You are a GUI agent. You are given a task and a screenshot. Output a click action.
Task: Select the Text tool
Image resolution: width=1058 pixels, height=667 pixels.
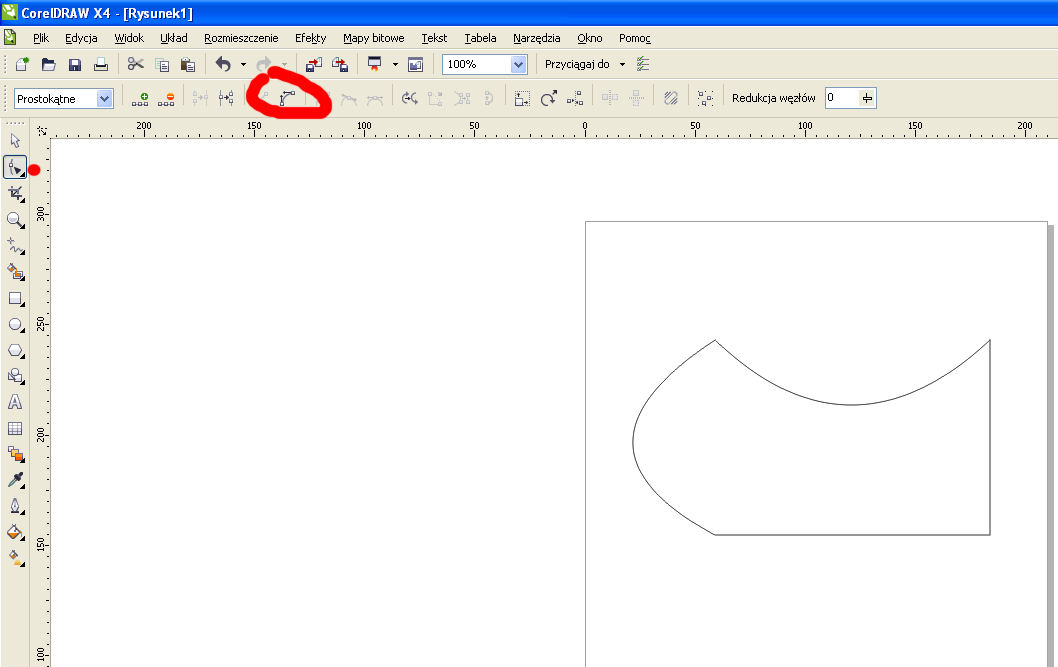[15, 402]
